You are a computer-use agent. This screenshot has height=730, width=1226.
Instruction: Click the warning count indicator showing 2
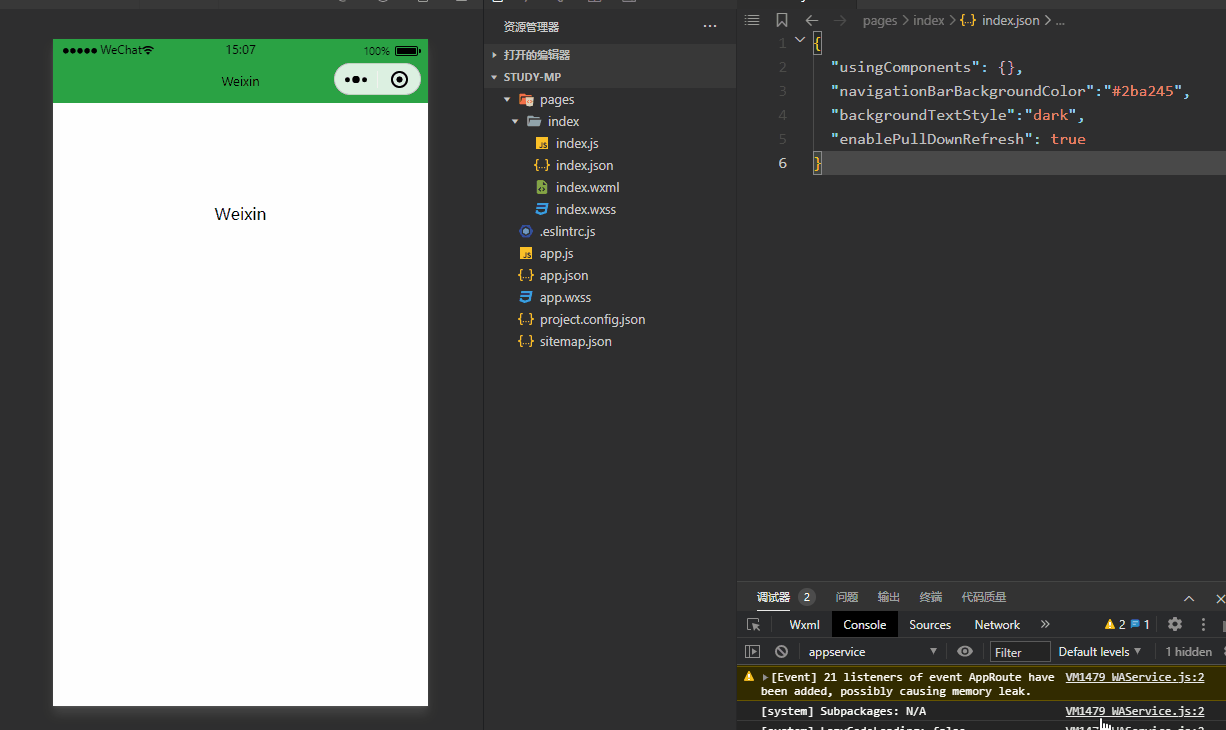[x=1115, y=624]
